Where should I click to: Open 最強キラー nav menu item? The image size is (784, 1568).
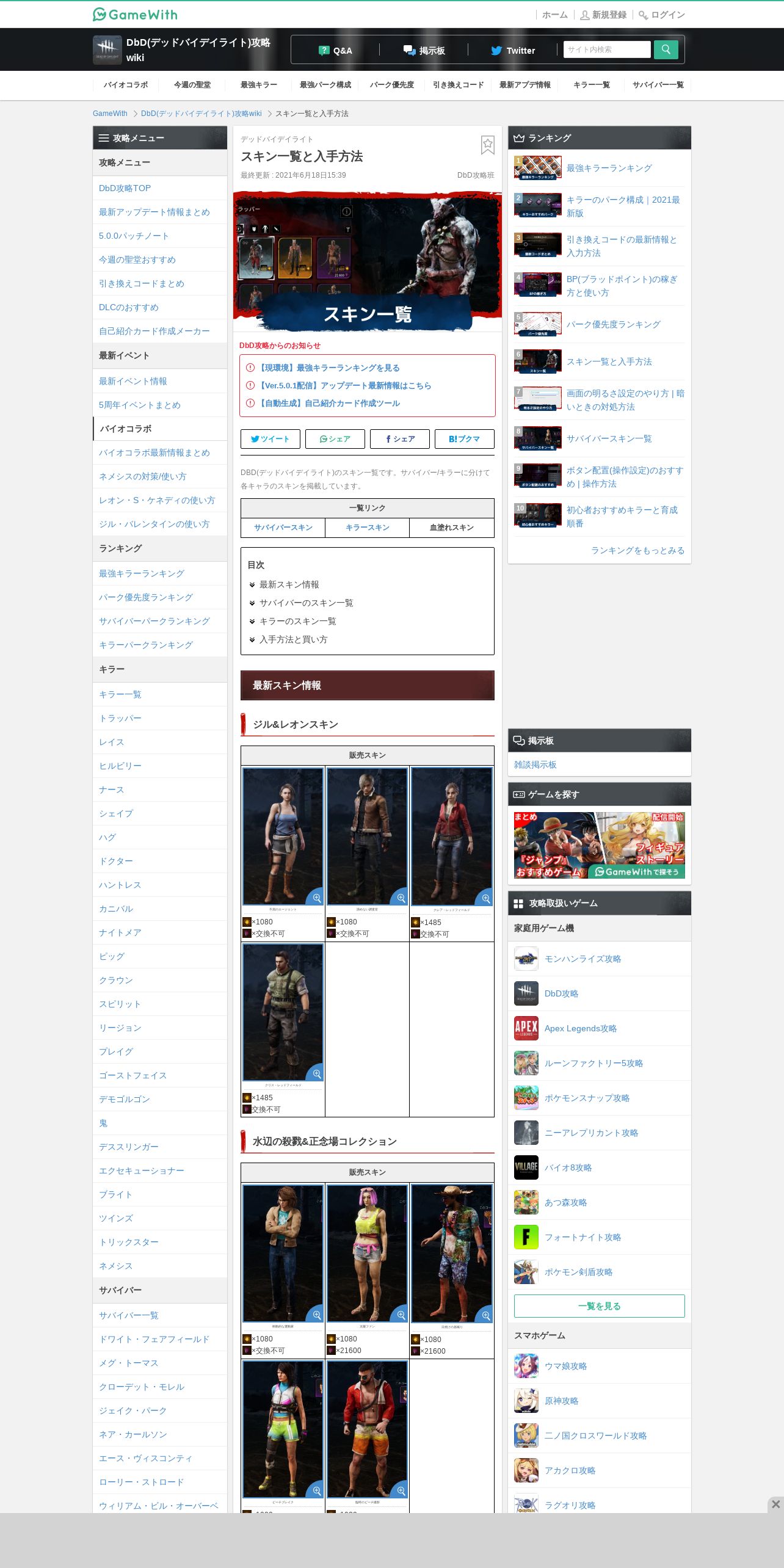pyautogui.click(x=259, y=85)
